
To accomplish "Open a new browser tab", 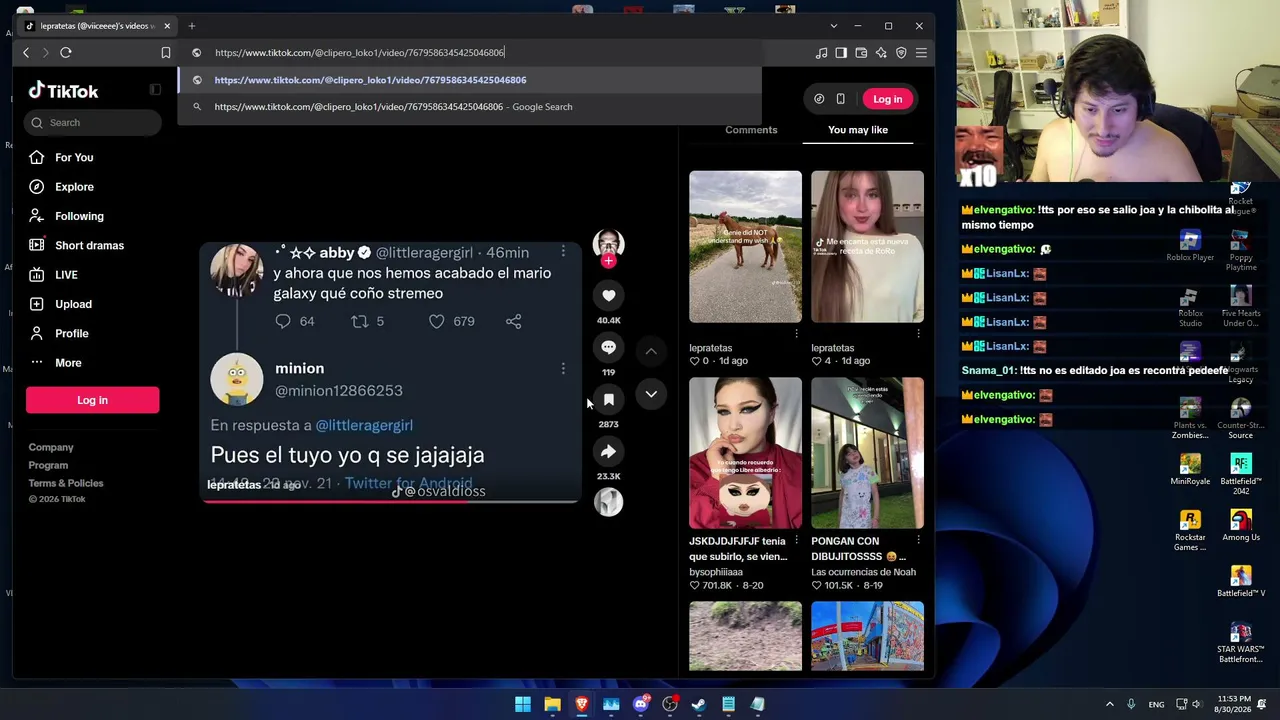I will pos(192,26).
